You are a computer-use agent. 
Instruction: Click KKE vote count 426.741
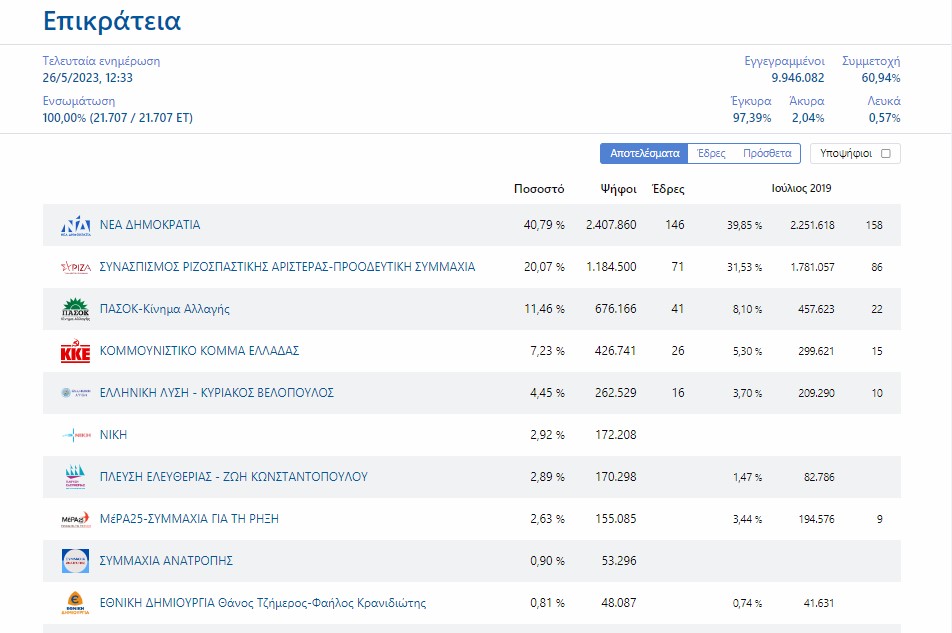point(616,350)
